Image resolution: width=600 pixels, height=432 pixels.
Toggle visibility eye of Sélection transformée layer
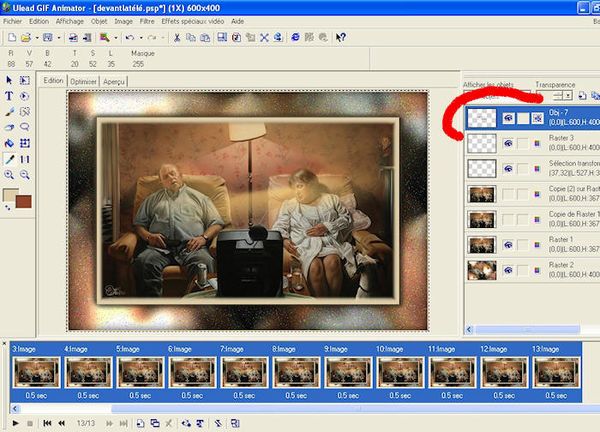tap(508, 169)
